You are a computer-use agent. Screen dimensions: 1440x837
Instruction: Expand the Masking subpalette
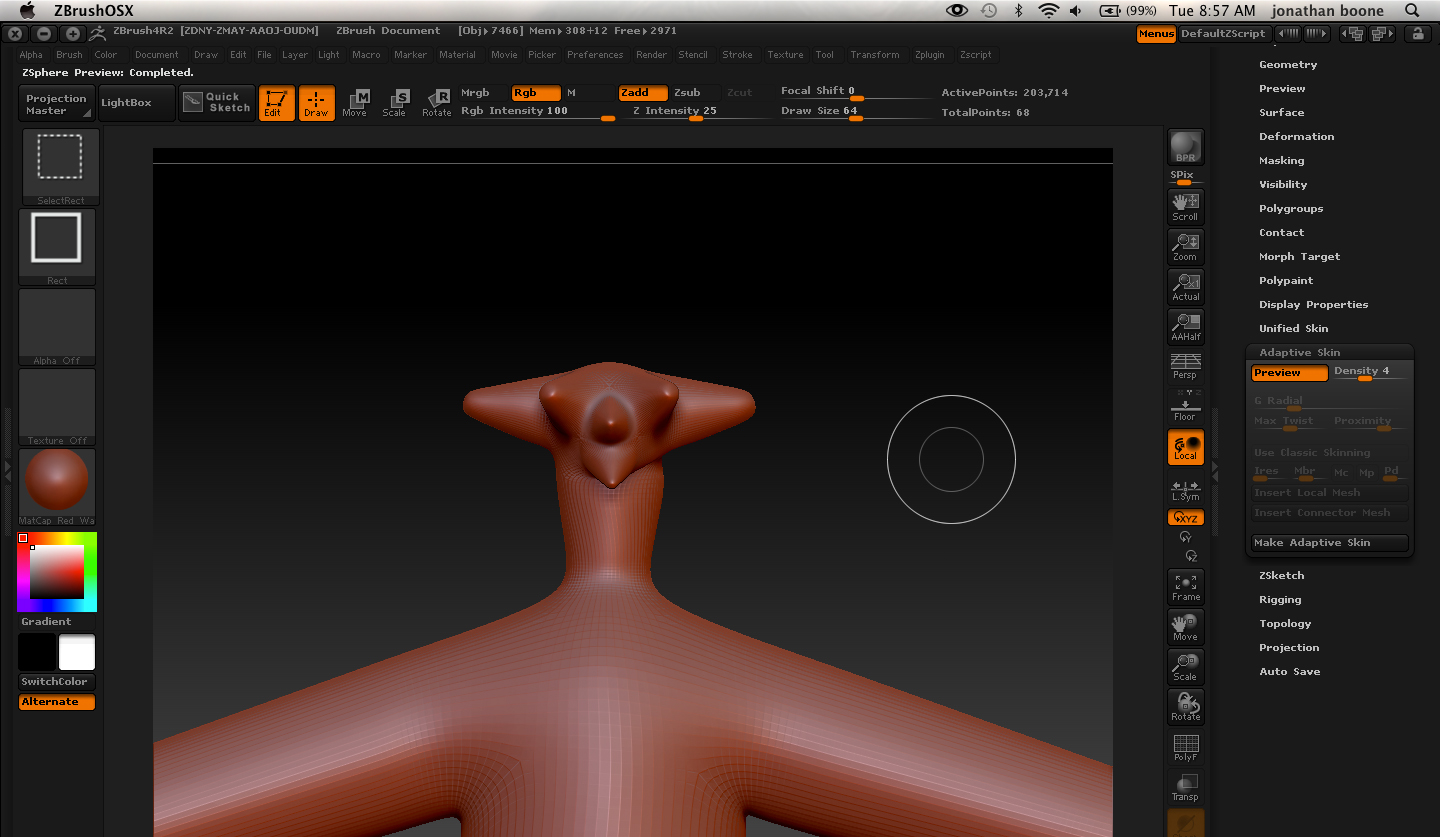tap(1281, 160)
